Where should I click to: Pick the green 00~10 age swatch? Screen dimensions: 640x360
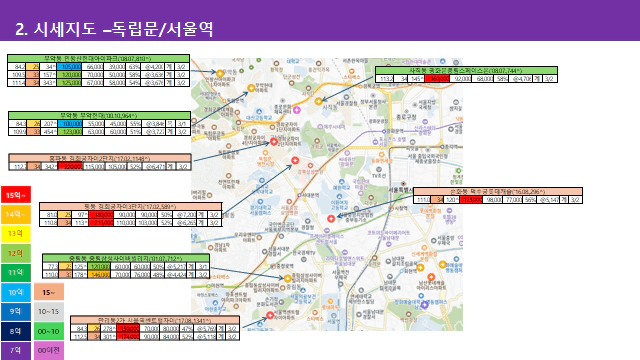49,331
